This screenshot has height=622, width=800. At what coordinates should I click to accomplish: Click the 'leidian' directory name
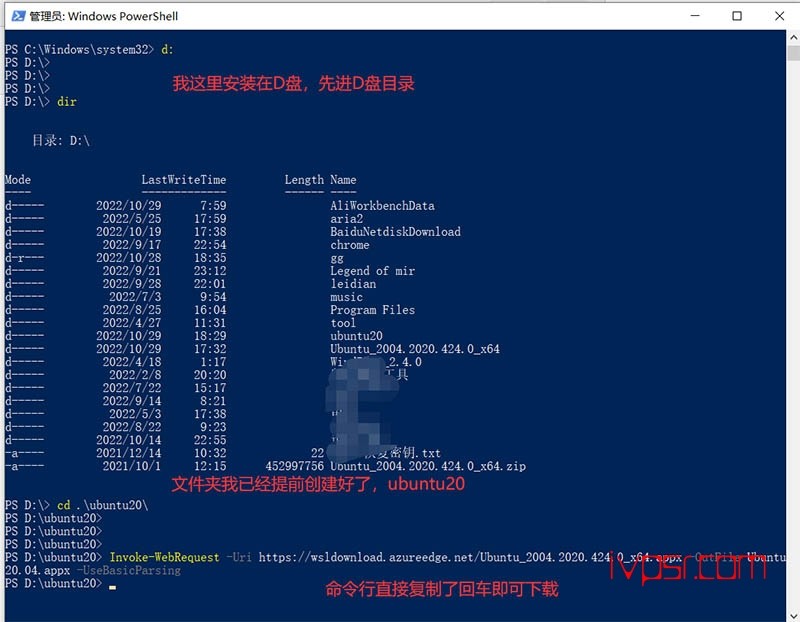(353, 284)
